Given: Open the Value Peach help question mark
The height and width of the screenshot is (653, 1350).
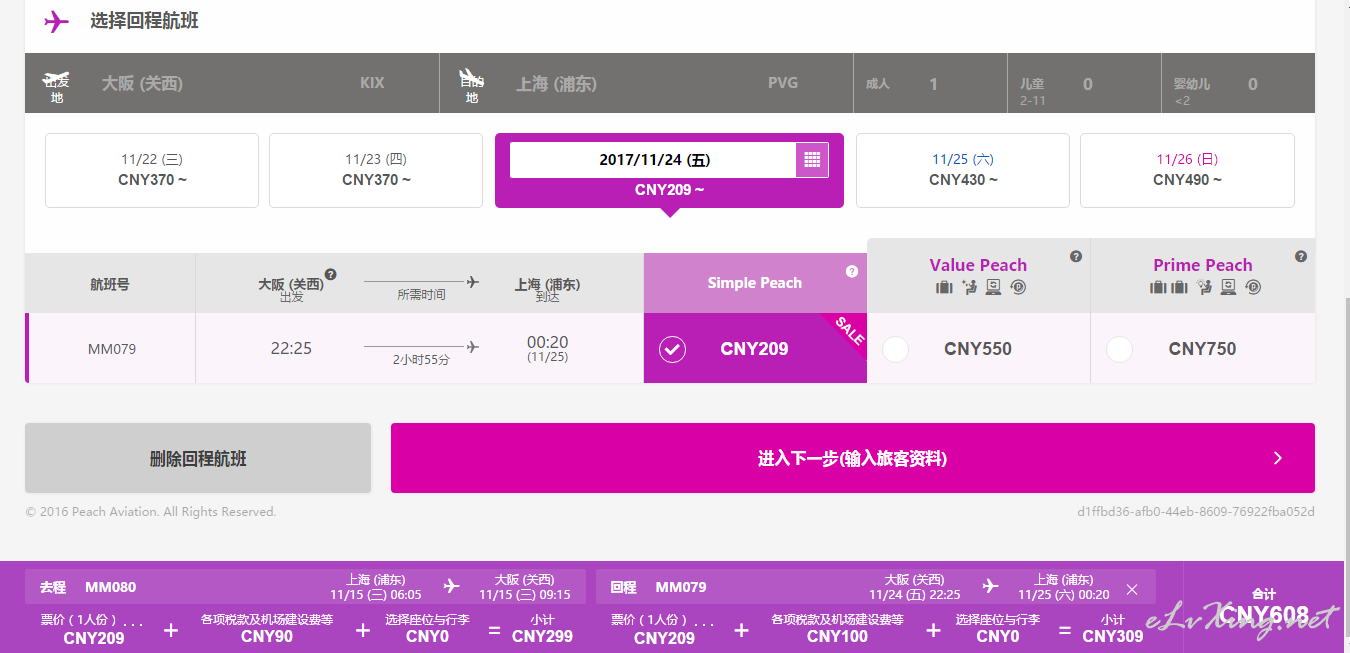Looking at the screenshot, I should (x=1076, y=256).
